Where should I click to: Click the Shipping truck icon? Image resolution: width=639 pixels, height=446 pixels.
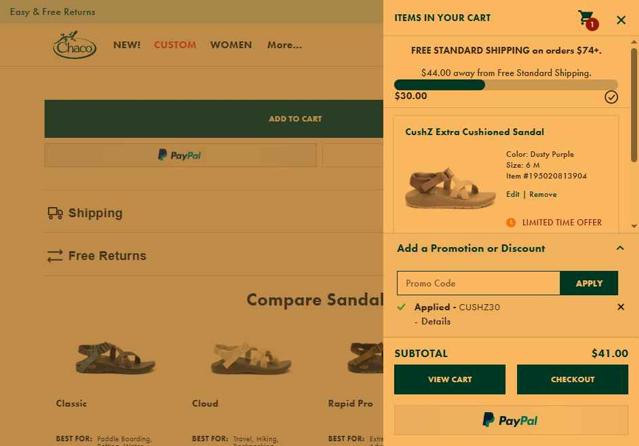(x=55, y=213)
